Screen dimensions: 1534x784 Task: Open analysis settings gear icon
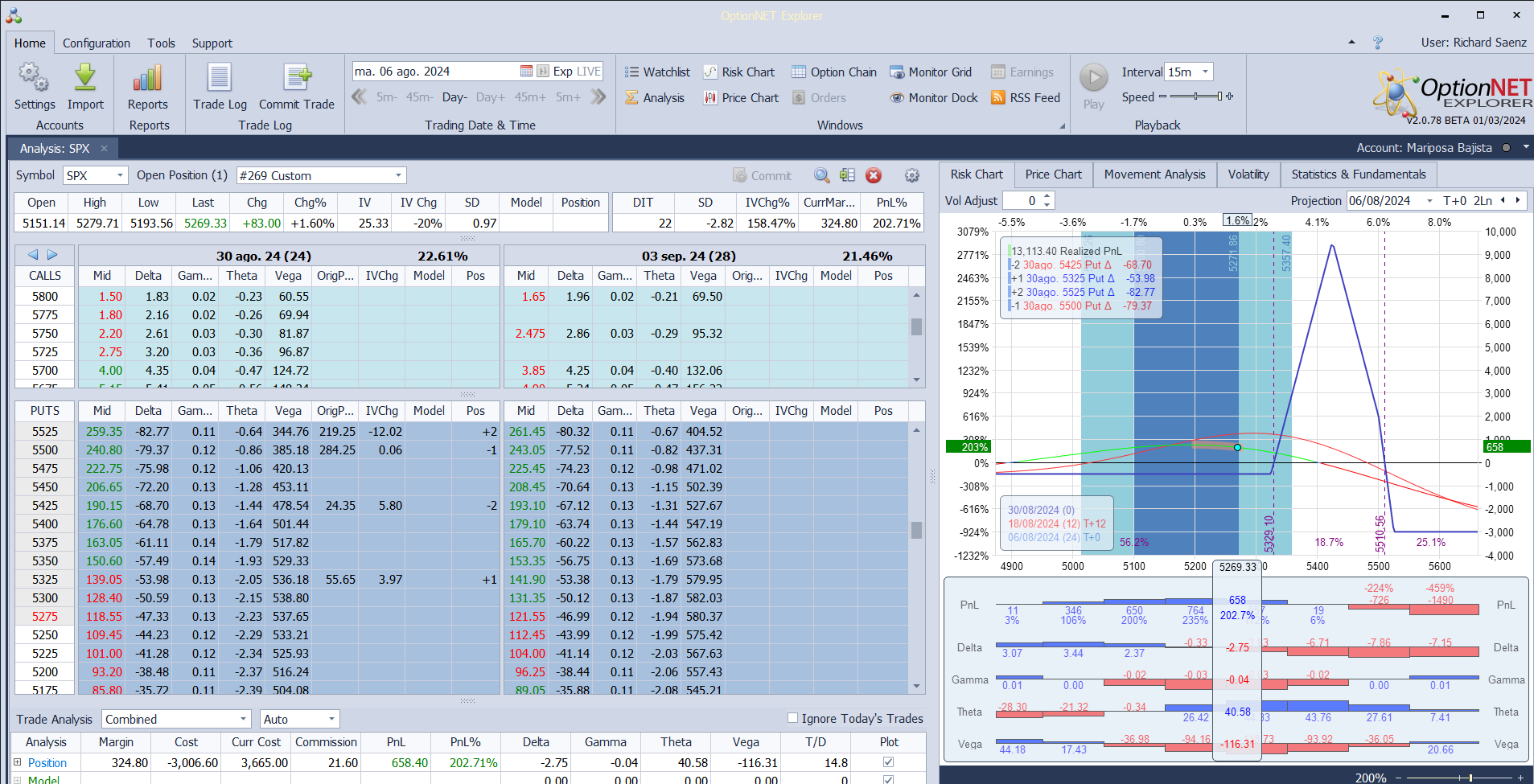click(912, 175)
